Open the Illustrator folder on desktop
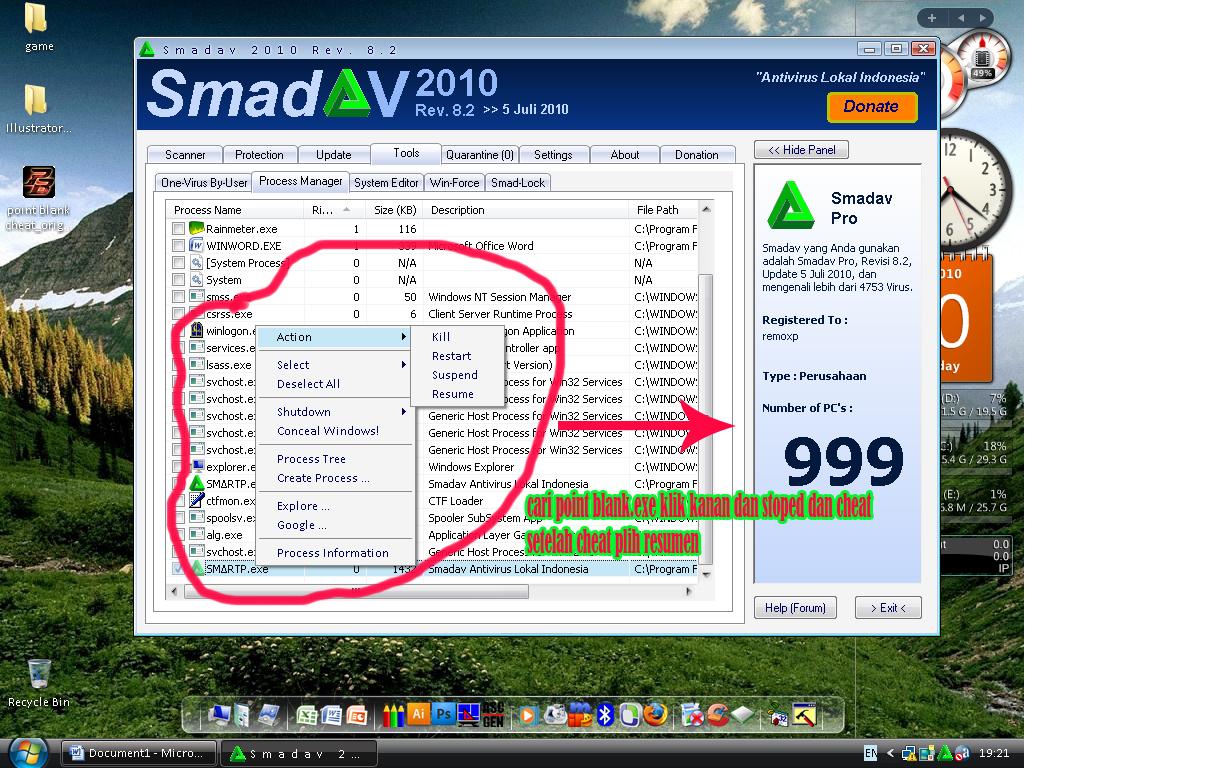1218x768 pixels. click(x=37, y=108)
